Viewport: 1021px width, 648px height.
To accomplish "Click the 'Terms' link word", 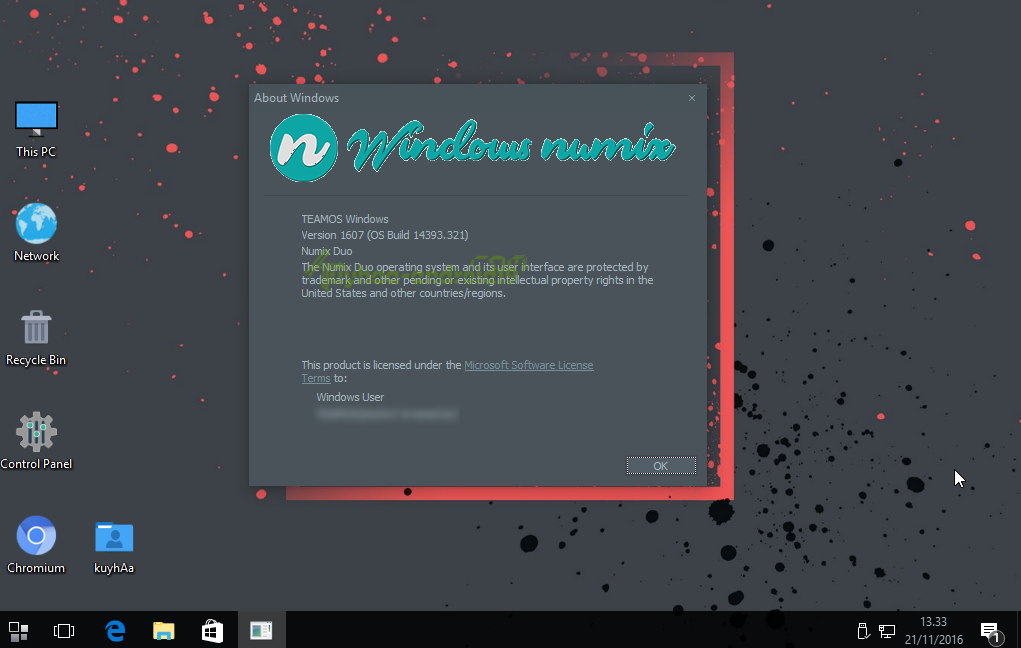I will [x=316, y=378].
